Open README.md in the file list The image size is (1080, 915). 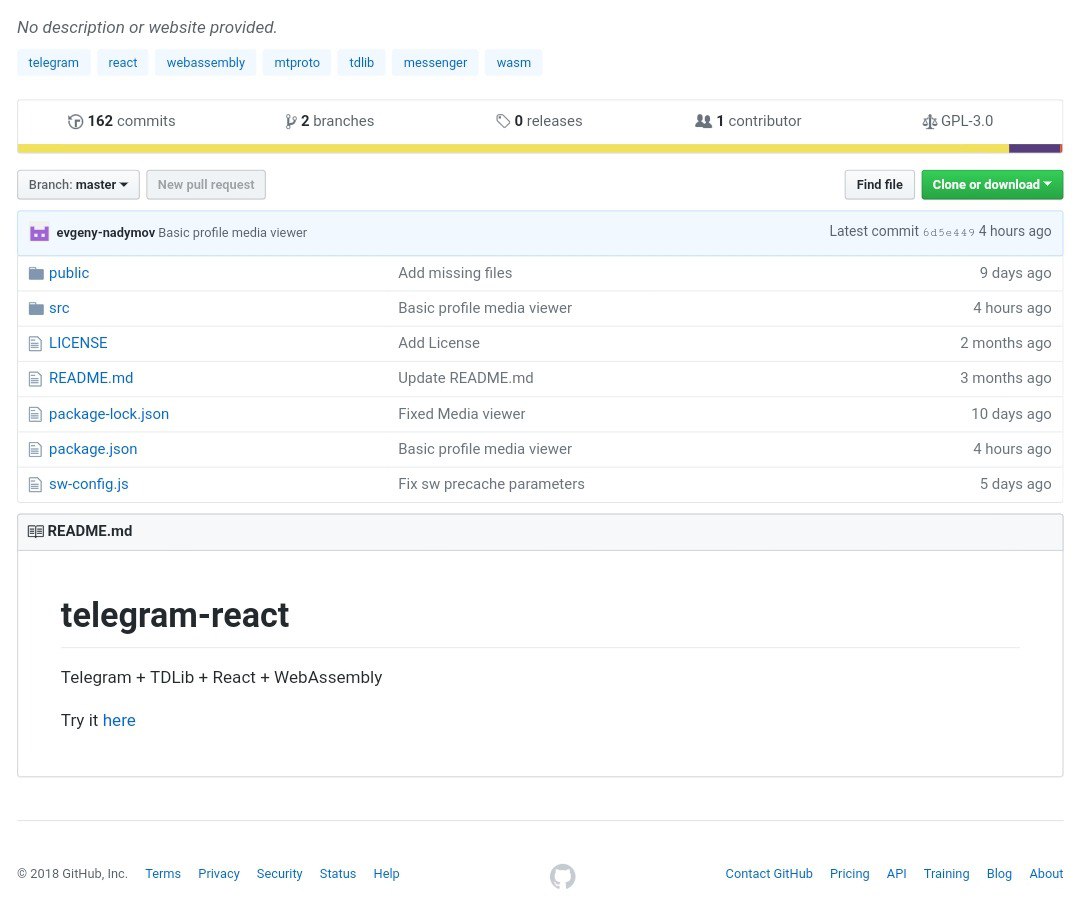click(x=91, y=378)
